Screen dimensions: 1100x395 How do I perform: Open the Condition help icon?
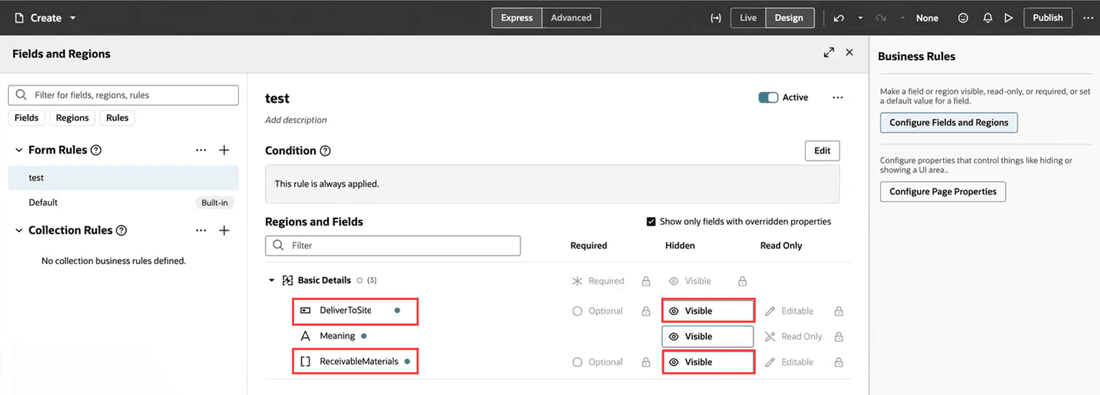[325, 151]
